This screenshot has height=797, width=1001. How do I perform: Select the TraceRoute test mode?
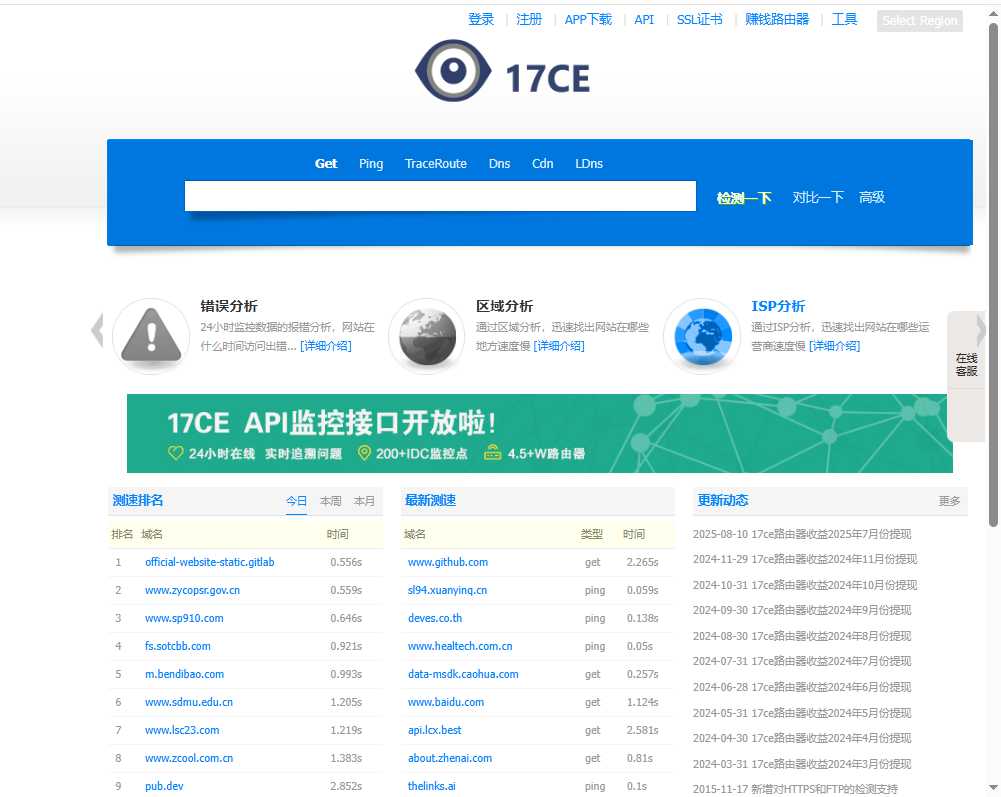coord(435,164)
